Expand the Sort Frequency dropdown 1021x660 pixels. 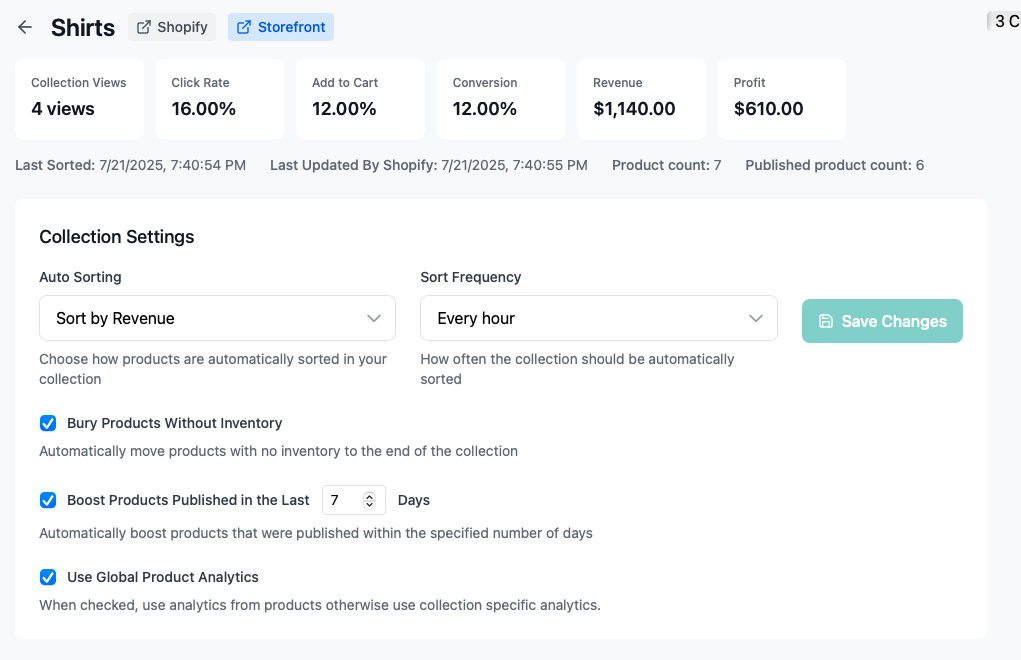(598, 318)
